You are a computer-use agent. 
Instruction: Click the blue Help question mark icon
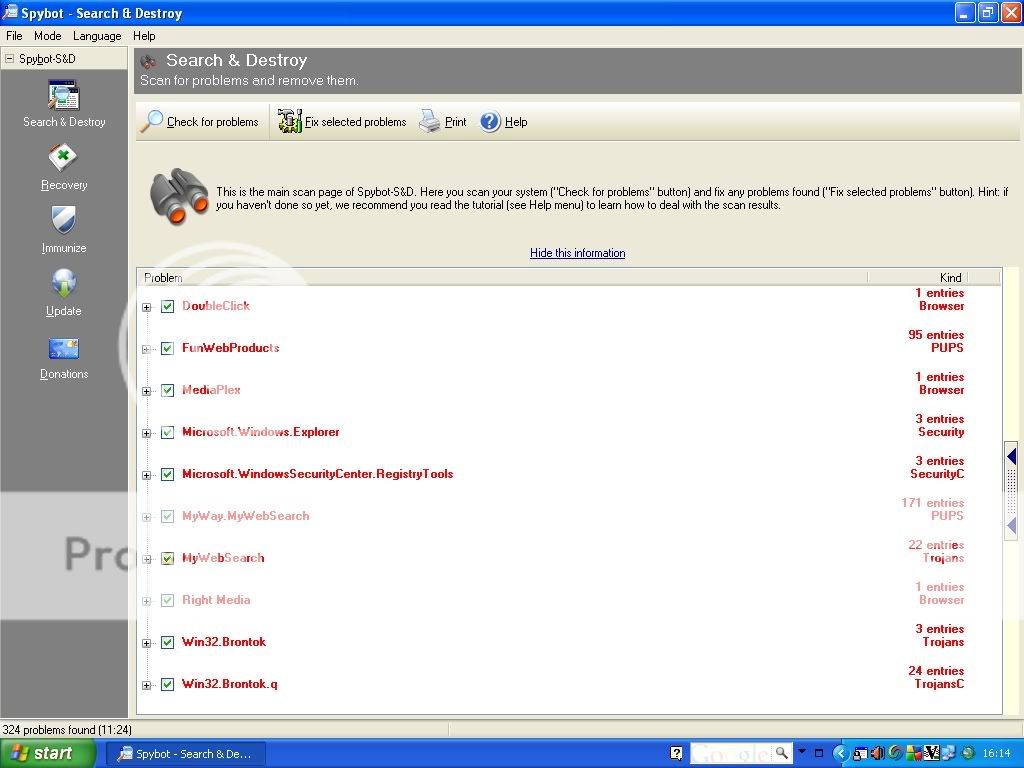coord(490,121)
